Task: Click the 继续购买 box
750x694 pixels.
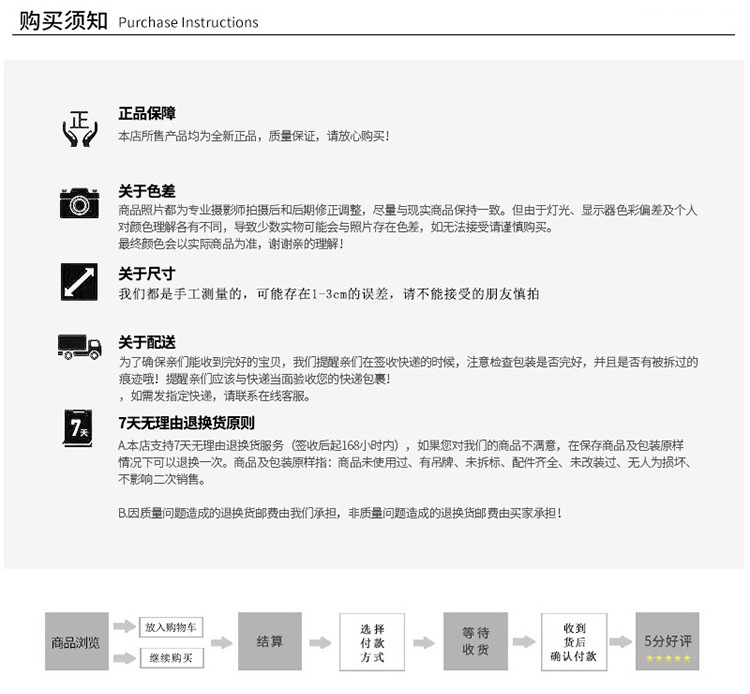Action: pyautogui.click(x=171, y=658)
